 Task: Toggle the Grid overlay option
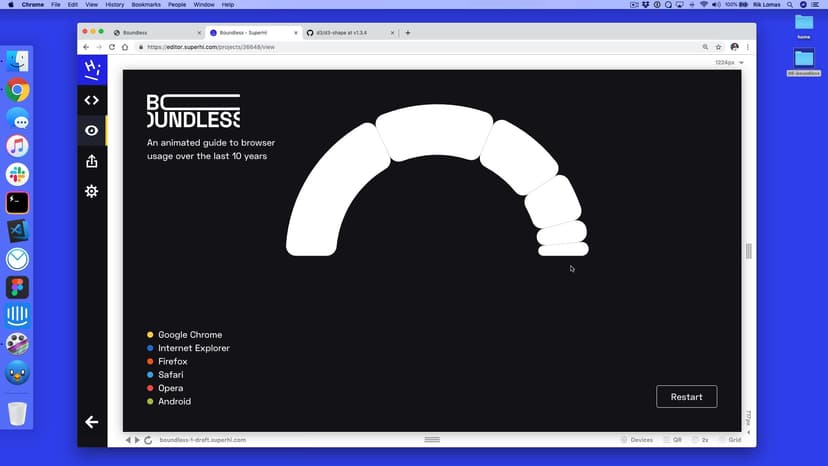click(x=729, y=440)
